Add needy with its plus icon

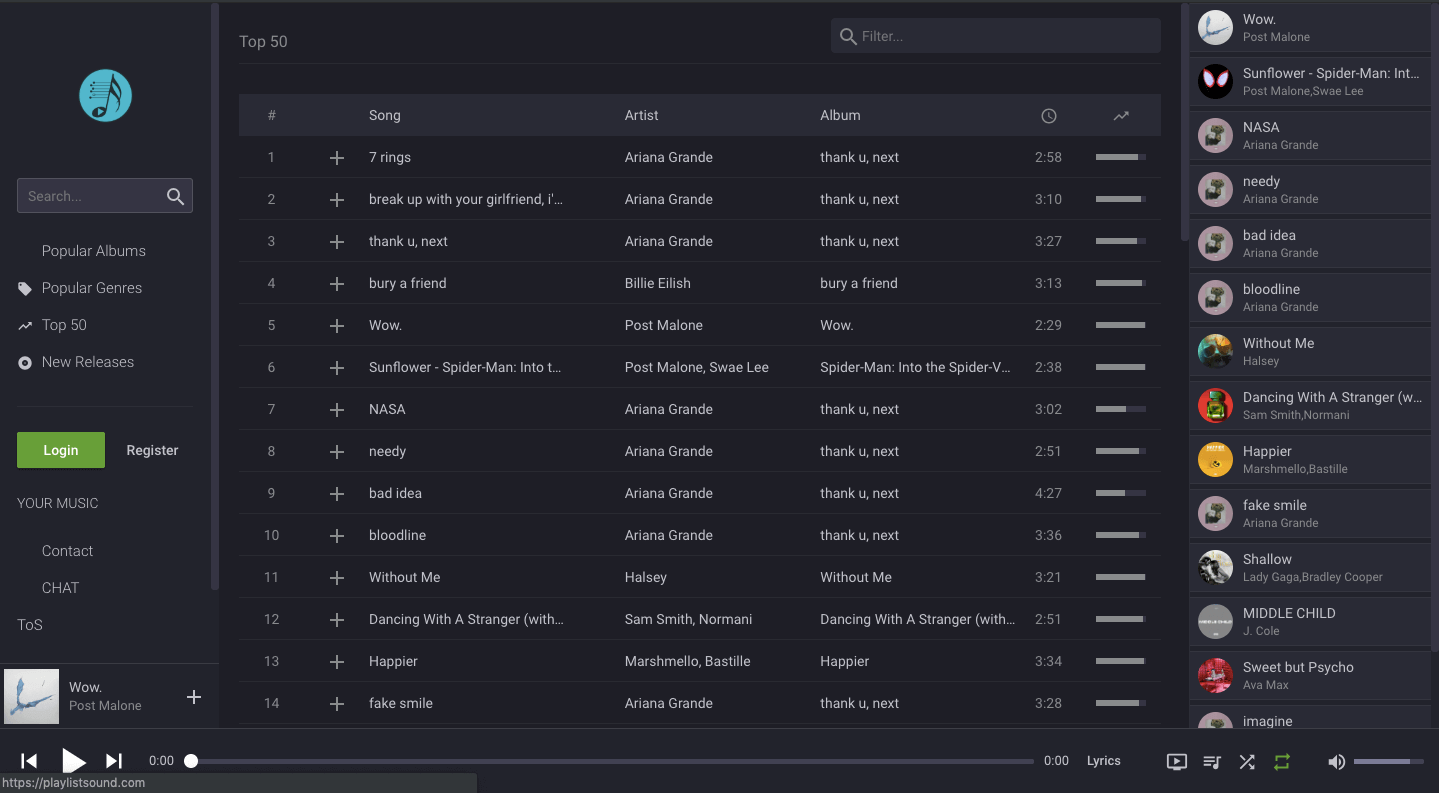[x=337, y=452]
